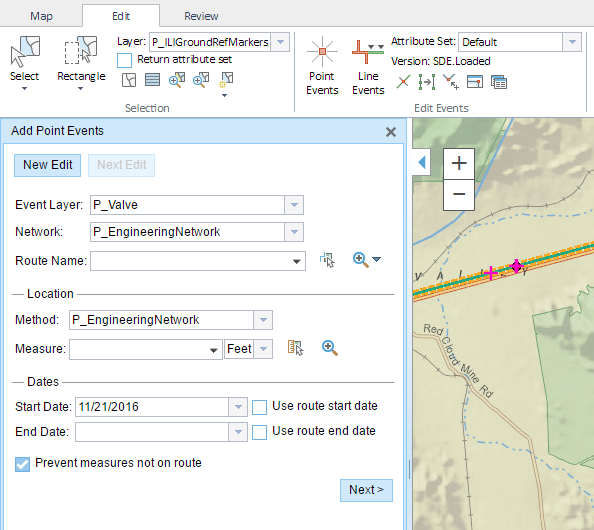Screen dimensions: 594x530
Task: Expand the Attribute Set dropdown
Action: (x=572, y=42)
